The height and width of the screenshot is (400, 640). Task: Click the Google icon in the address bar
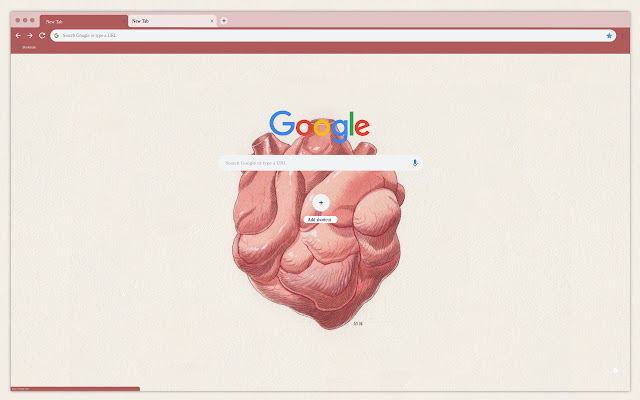(x=56, y=36)
